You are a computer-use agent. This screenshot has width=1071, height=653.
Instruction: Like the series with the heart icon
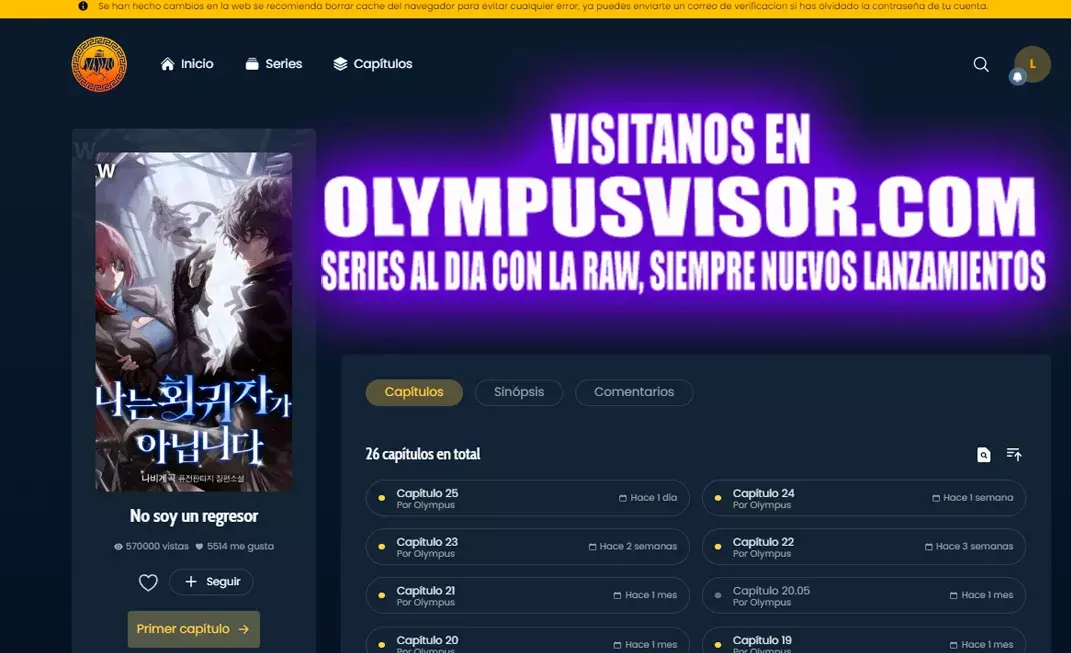coord(148,582)
